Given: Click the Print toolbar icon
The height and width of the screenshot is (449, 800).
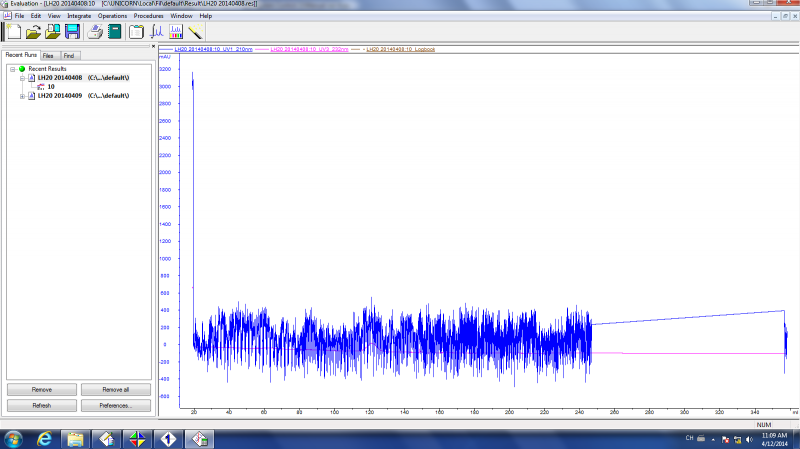Looking at the screenshot, I should pyautogui.click(x=94, y=31).
